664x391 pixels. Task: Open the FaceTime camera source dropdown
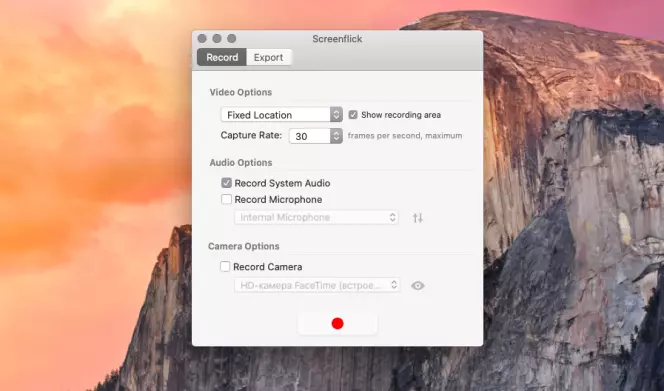click(317, 285)
